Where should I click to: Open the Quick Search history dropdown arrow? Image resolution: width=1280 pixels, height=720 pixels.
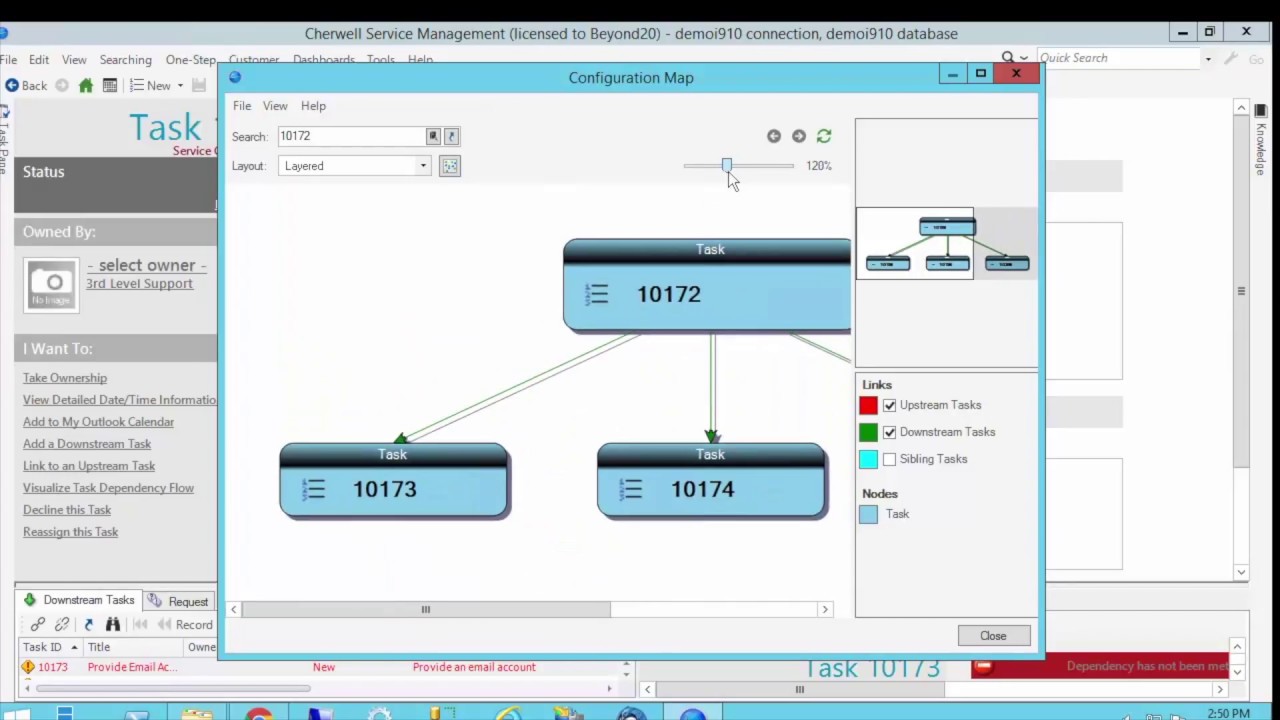click(1208, 59)
